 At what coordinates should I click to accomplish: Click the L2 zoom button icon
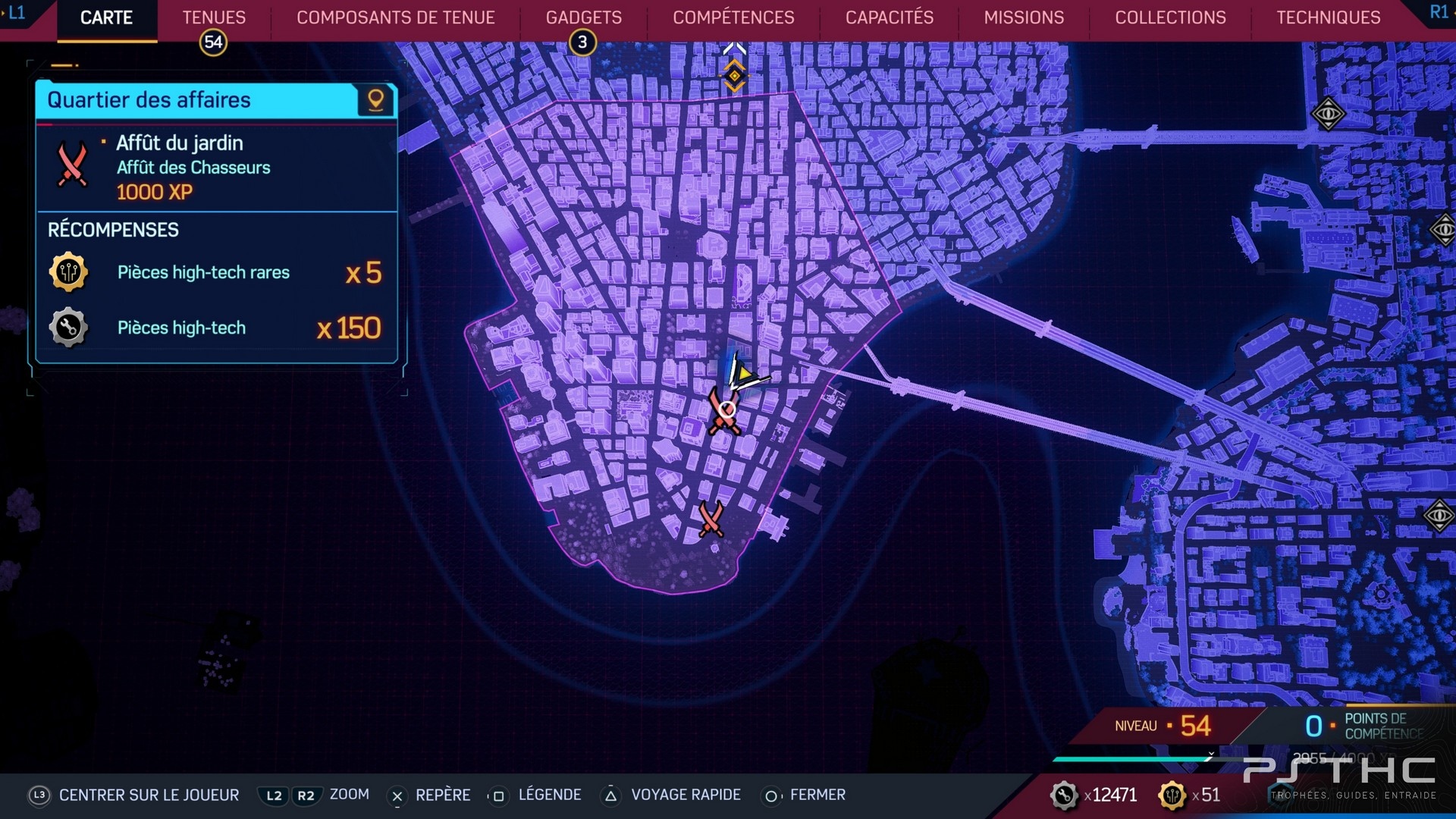coord(274,795)
